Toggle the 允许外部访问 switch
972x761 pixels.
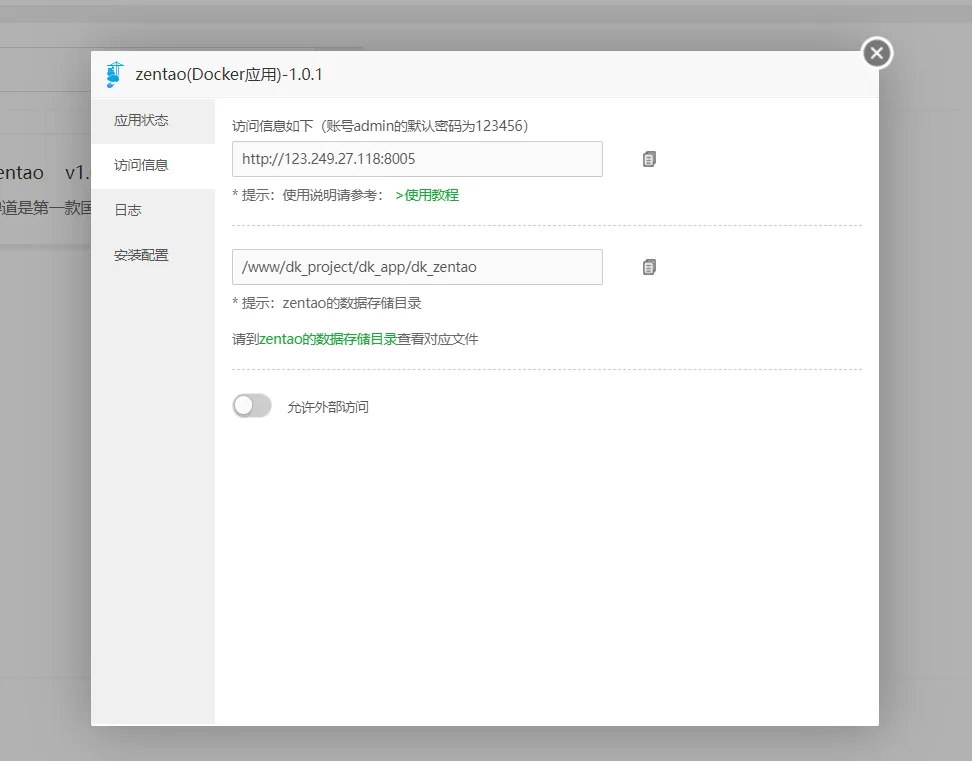pyautogui.click(x=252, y=406)
